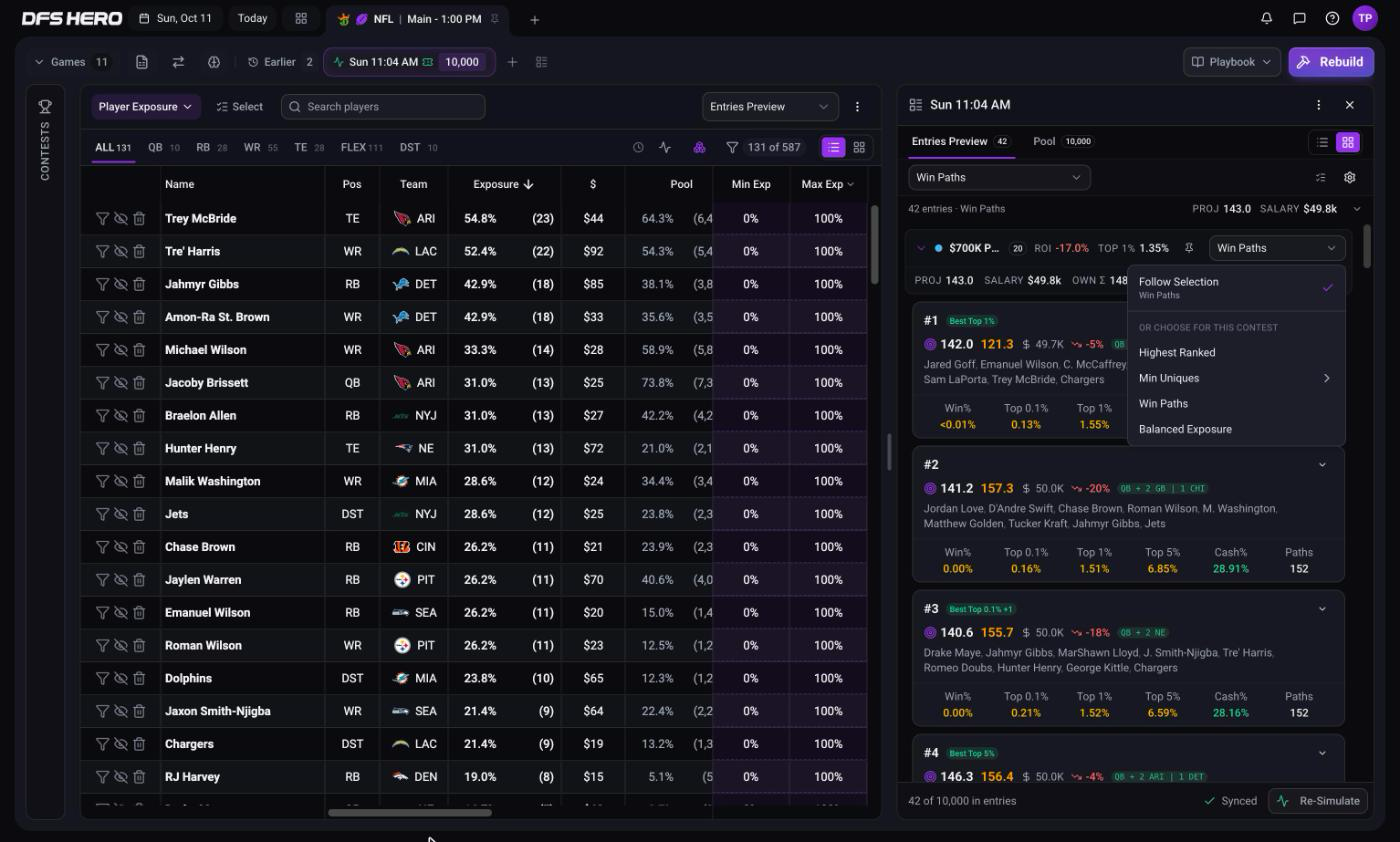This screenshot has width=1400, height=842.
Task: Click the Today button
Action: point(252,18)
